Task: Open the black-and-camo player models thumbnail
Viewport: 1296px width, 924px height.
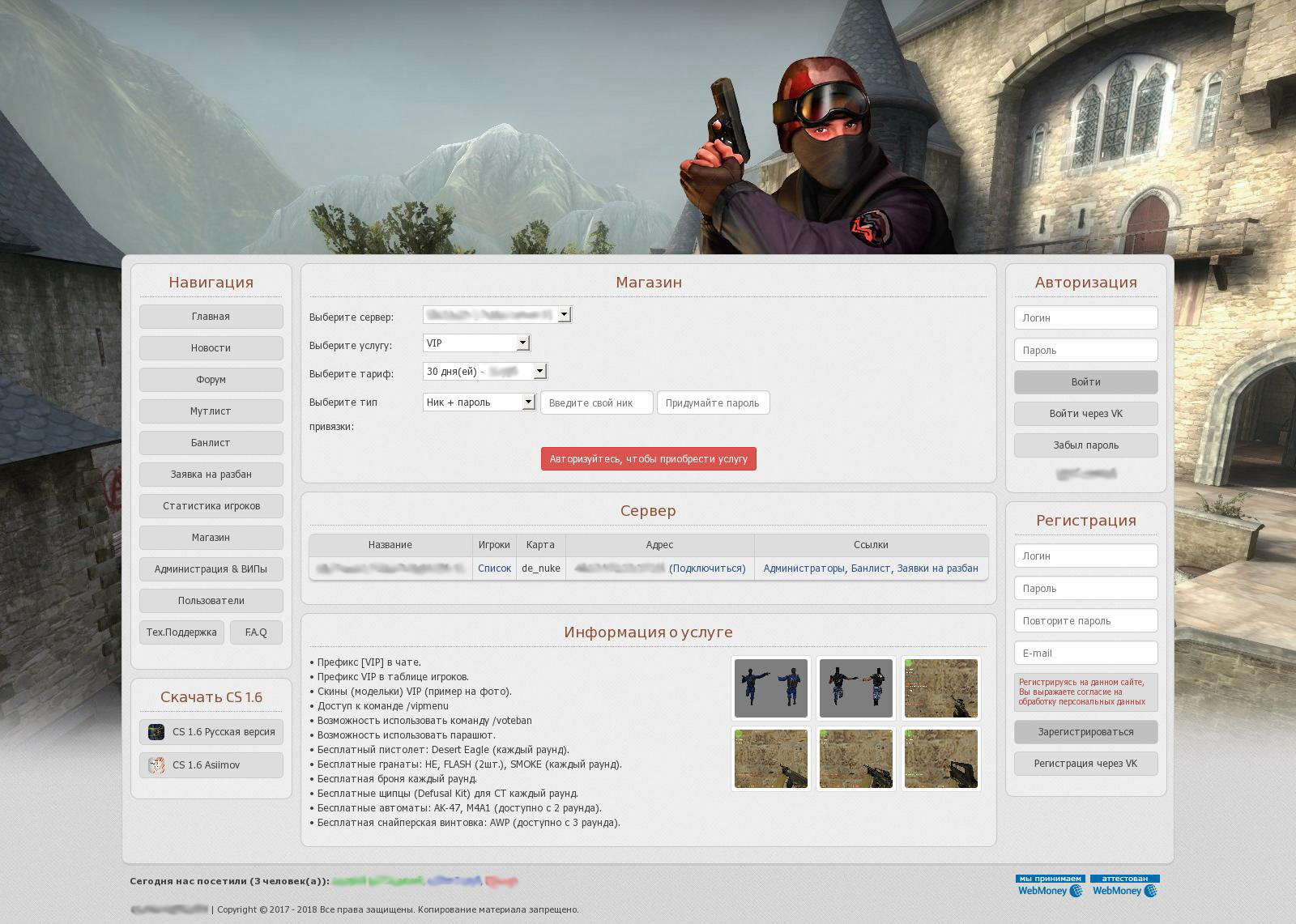Action: (856, 688)
